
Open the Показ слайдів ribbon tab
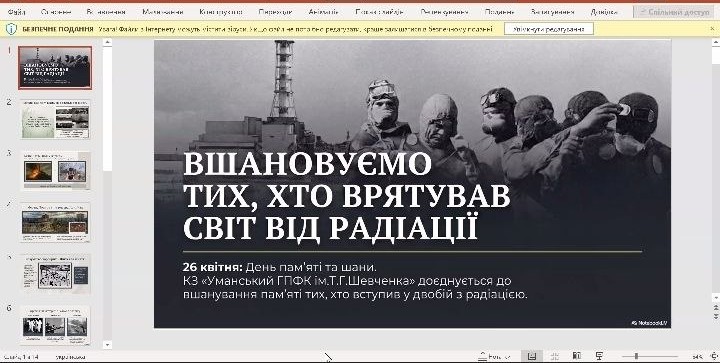coord(379,12)
